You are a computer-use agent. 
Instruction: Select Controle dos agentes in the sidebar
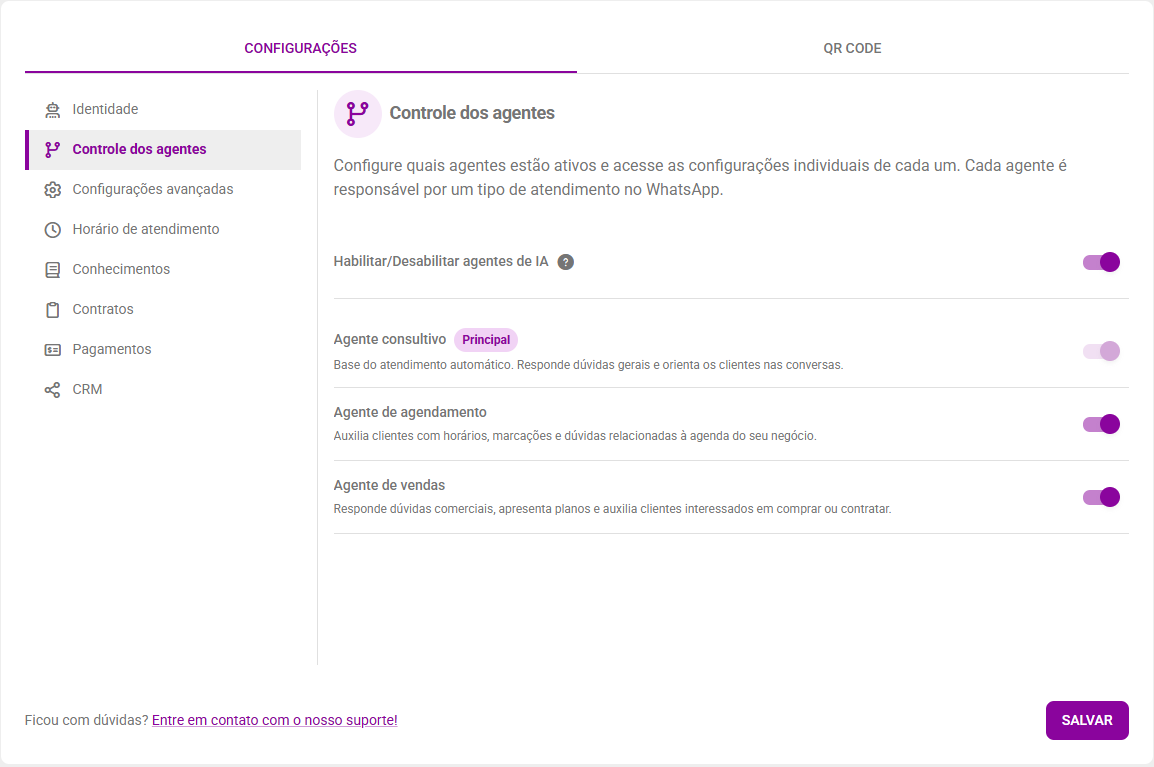163,149
